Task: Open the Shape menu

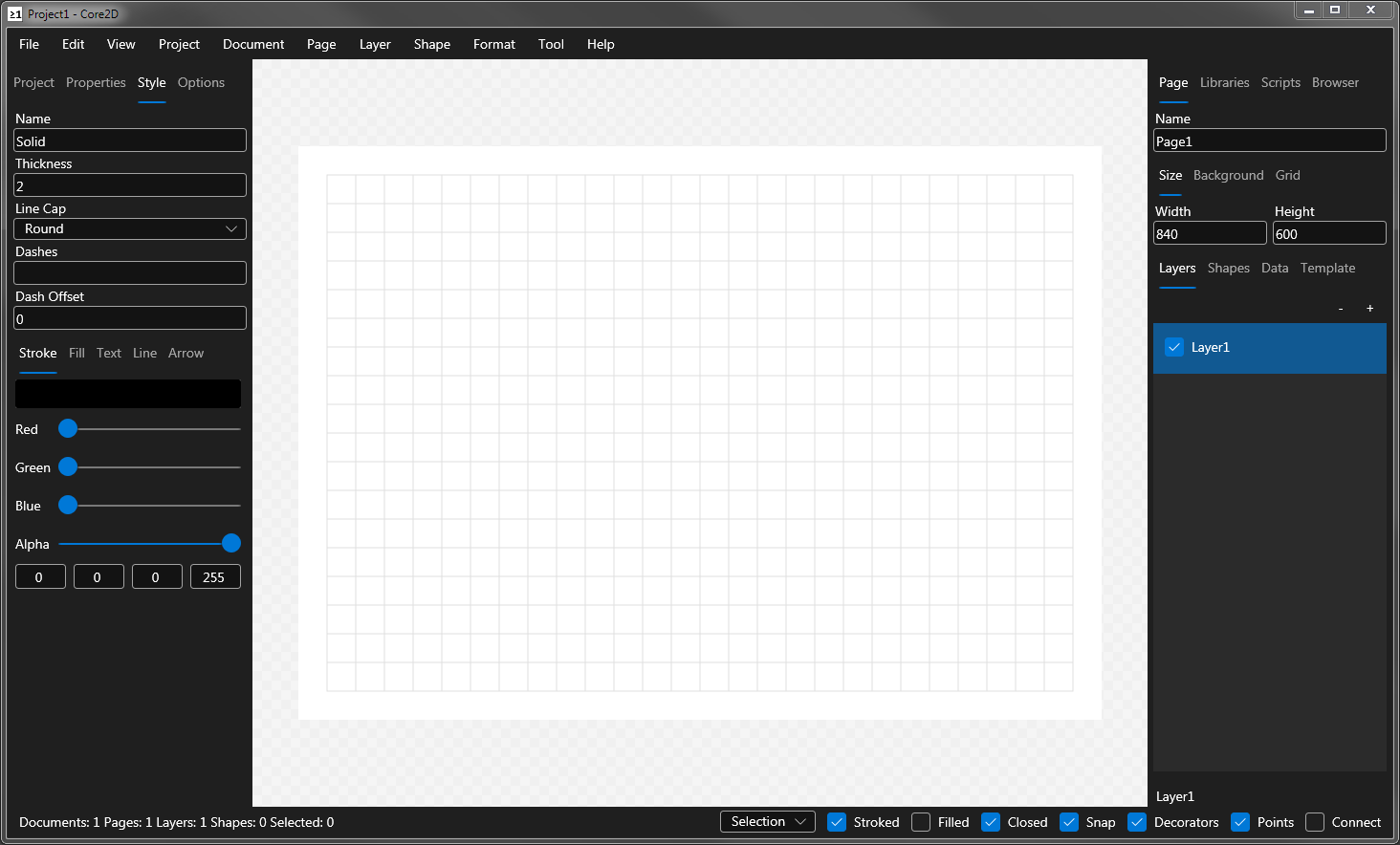Action: pyautogui.click(x=431, y=44)
